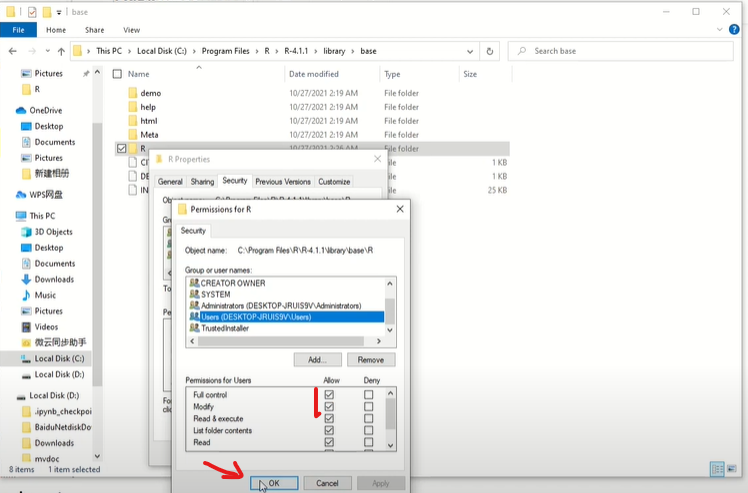This screenshot has width=748, height=493.
Task: Select Users (DESKTOP-JRUIS9V\Users) entry
Action: pyautogui.click(x=286, y=317)
